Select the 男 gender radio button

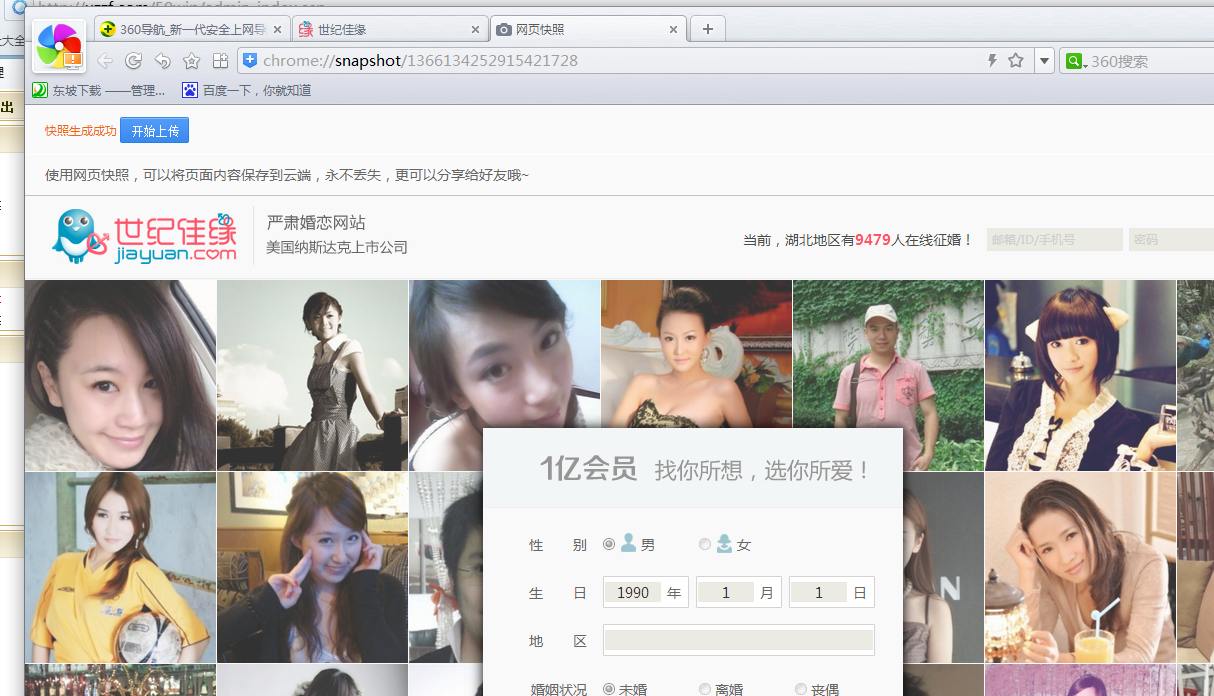pyautogui.click(x=609, y=544)
